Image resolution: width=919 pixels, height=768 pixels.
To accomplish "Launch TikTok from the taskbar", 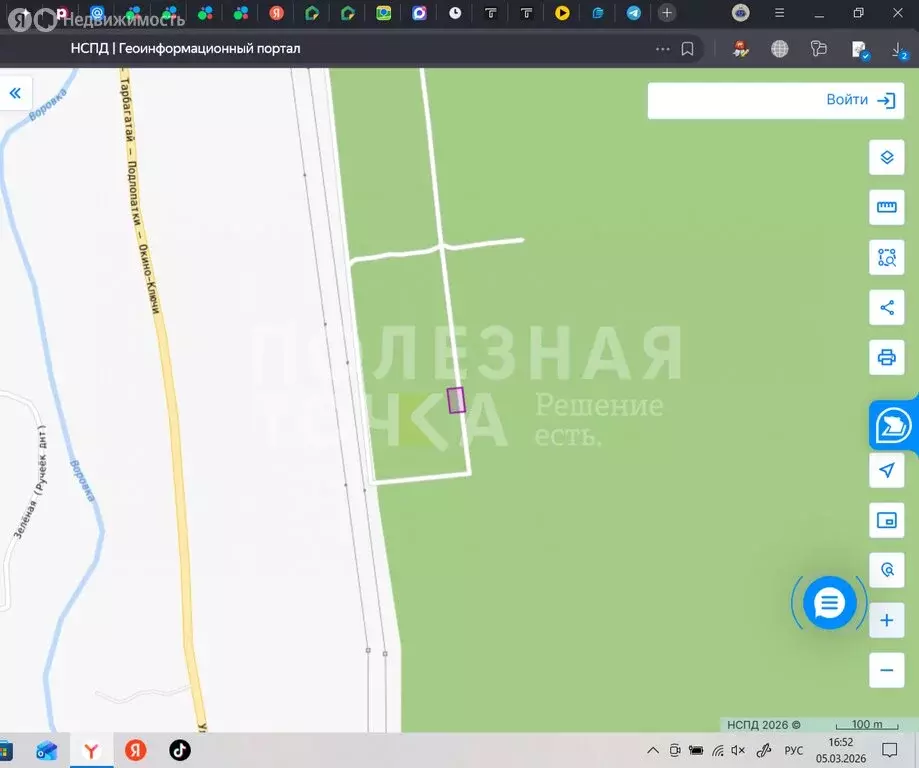I will [179, 750].
